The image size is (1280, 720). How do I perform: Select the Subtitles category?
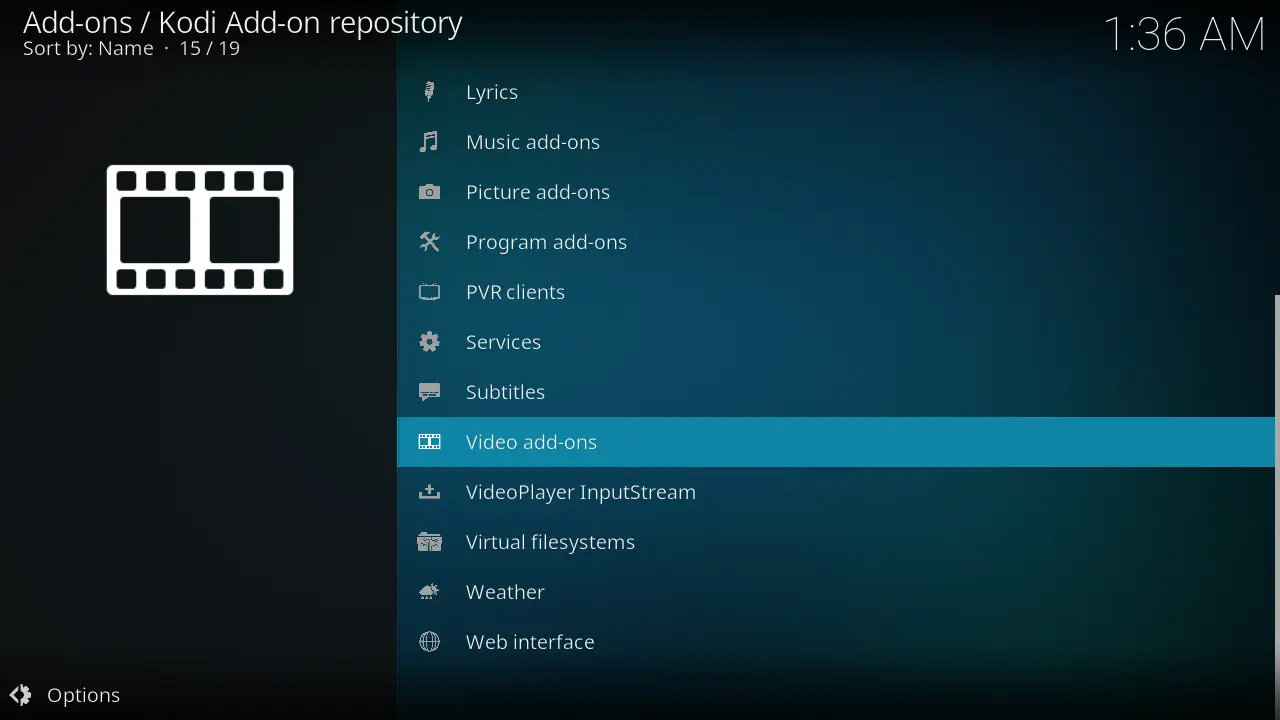pos(838,392)
